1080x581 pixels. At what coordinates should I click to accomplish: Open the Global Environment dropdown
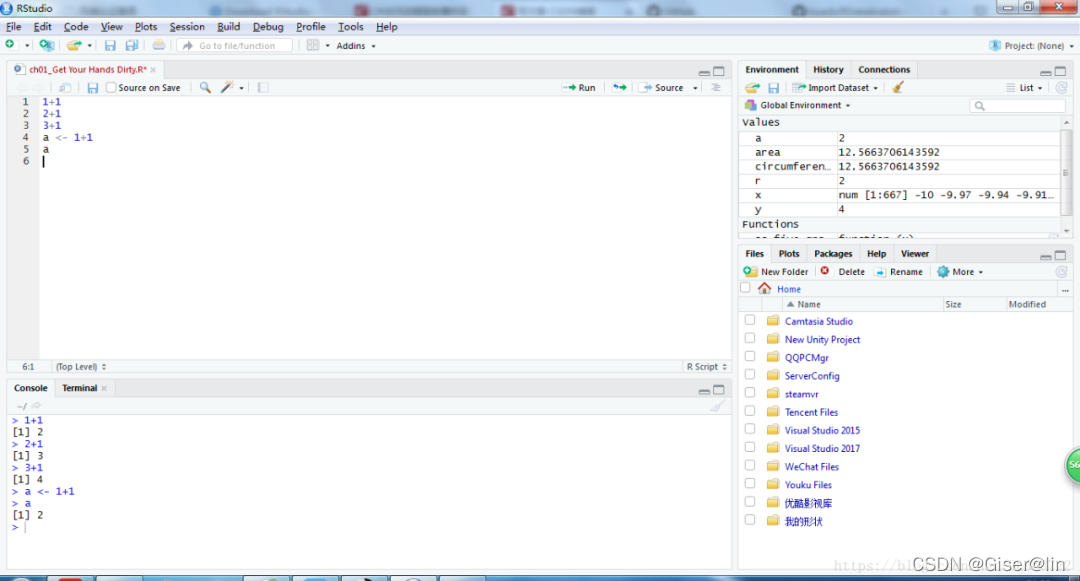click(798, 105)
